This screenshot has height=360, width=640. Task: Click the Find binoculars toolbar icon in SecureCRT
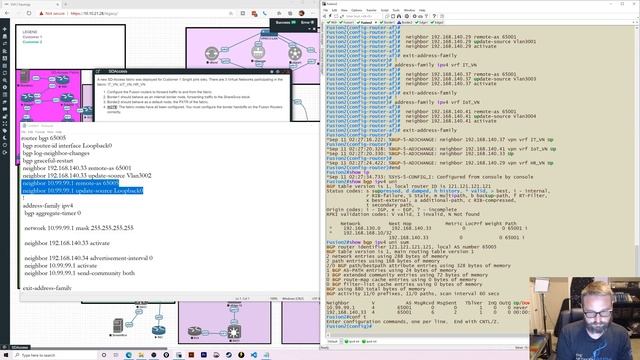(x=399, y=16)
